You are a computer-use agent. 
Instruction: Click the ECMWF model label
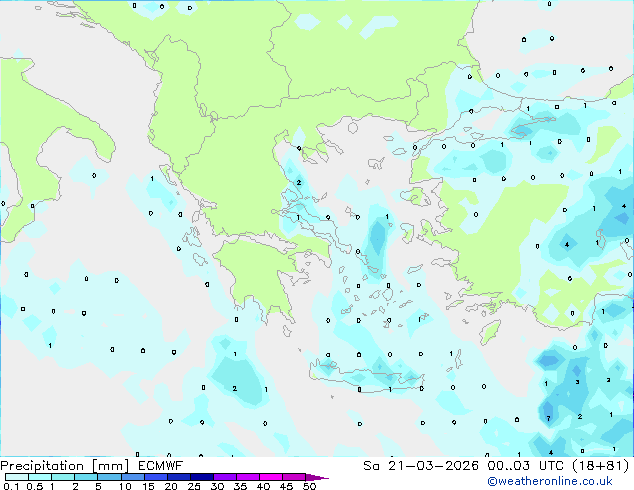pyautogui.click(x=160, y=465)
